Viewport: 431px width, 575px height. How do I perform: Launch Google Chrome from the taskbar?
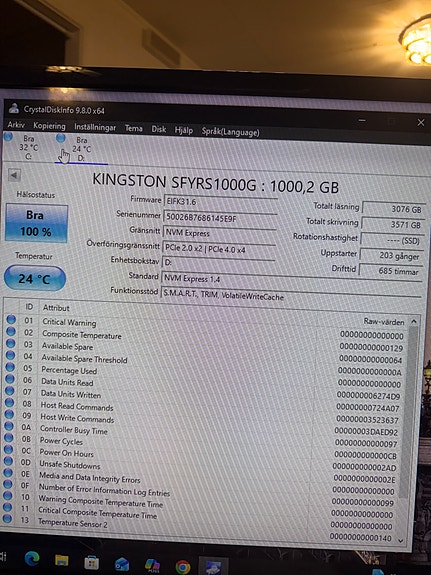[x=183, y=567]
